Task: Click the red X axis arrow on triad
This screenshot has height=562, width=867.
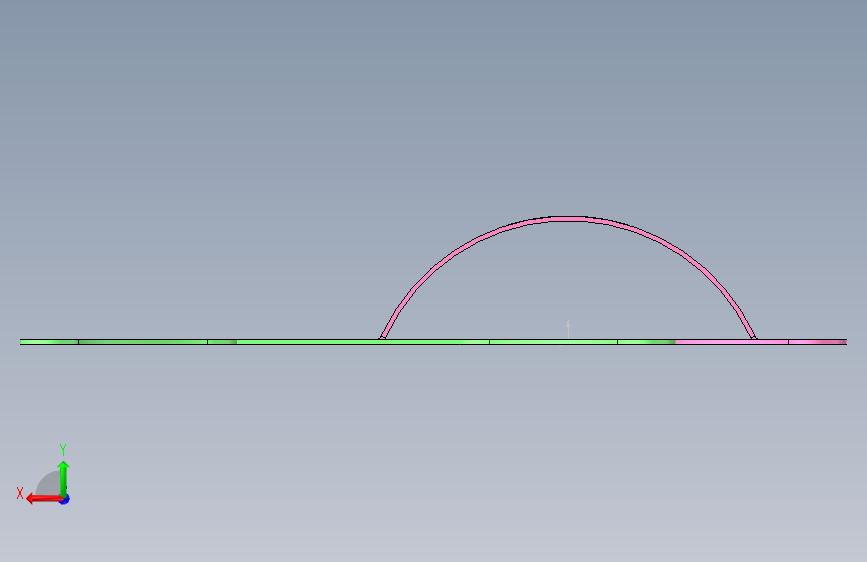Action: pos(44,499)
